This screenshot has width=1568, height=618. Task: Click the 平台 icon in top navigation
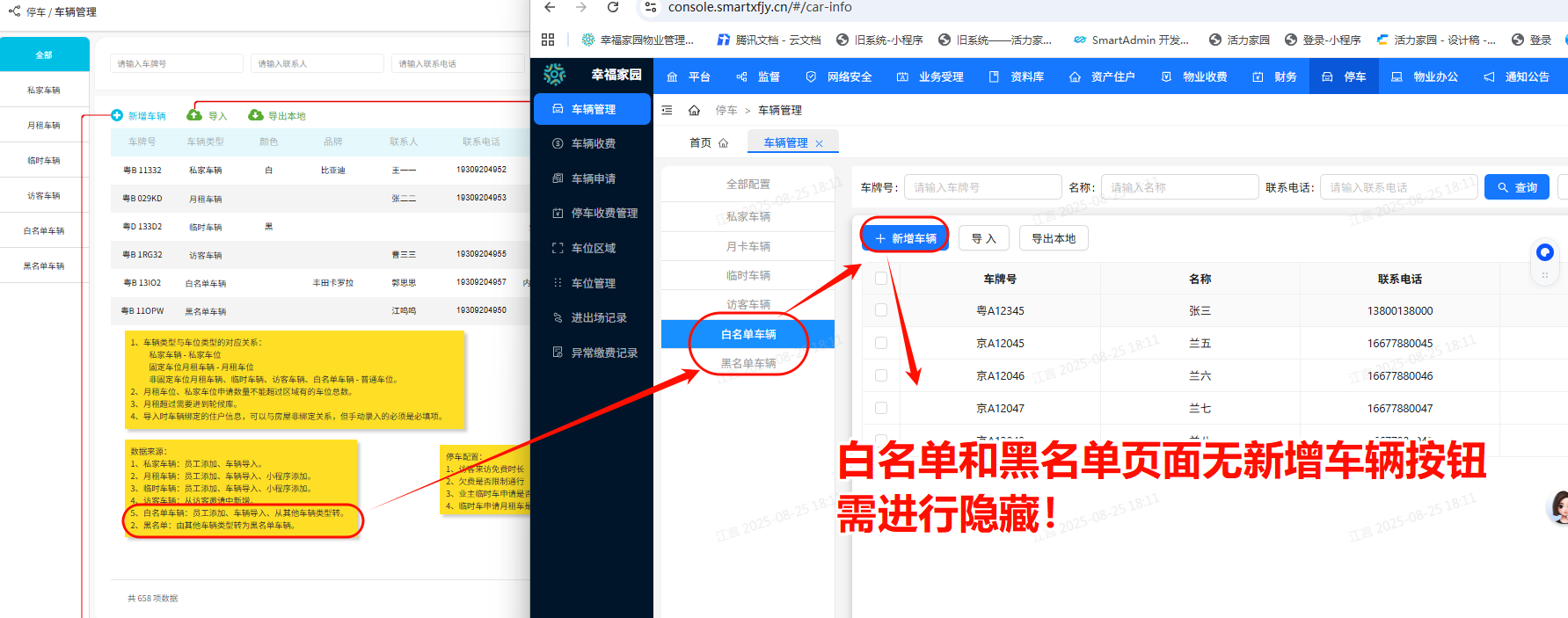click(672, 77)
